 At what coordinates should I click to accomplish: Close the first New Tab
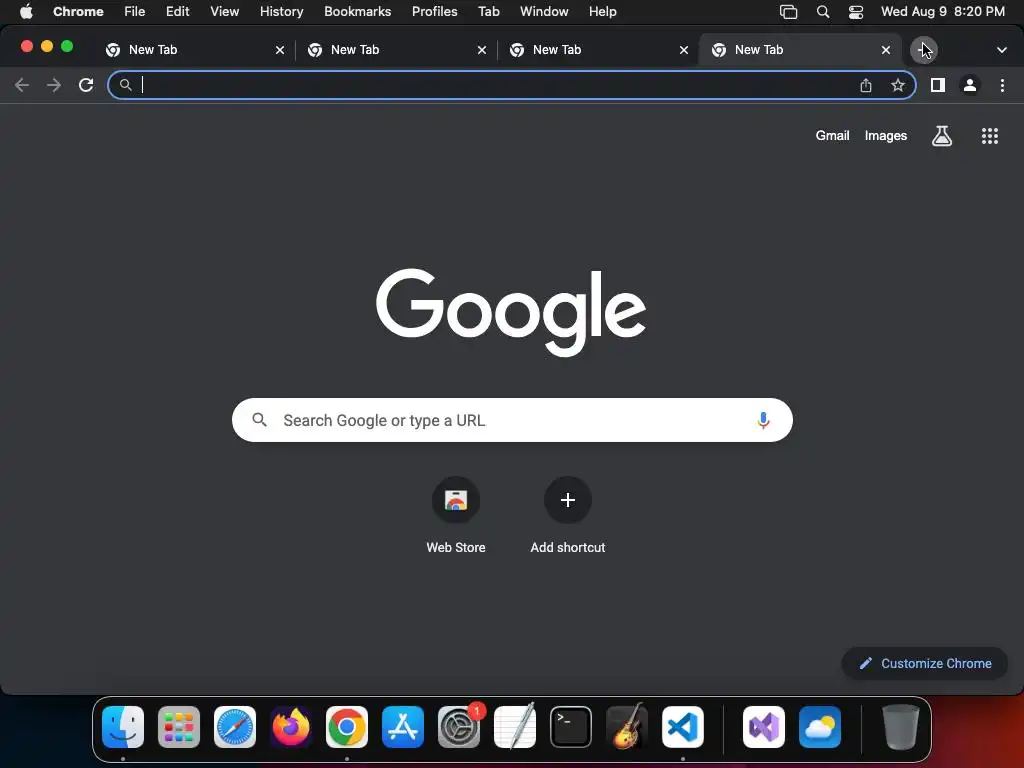(x=280, y=50)
